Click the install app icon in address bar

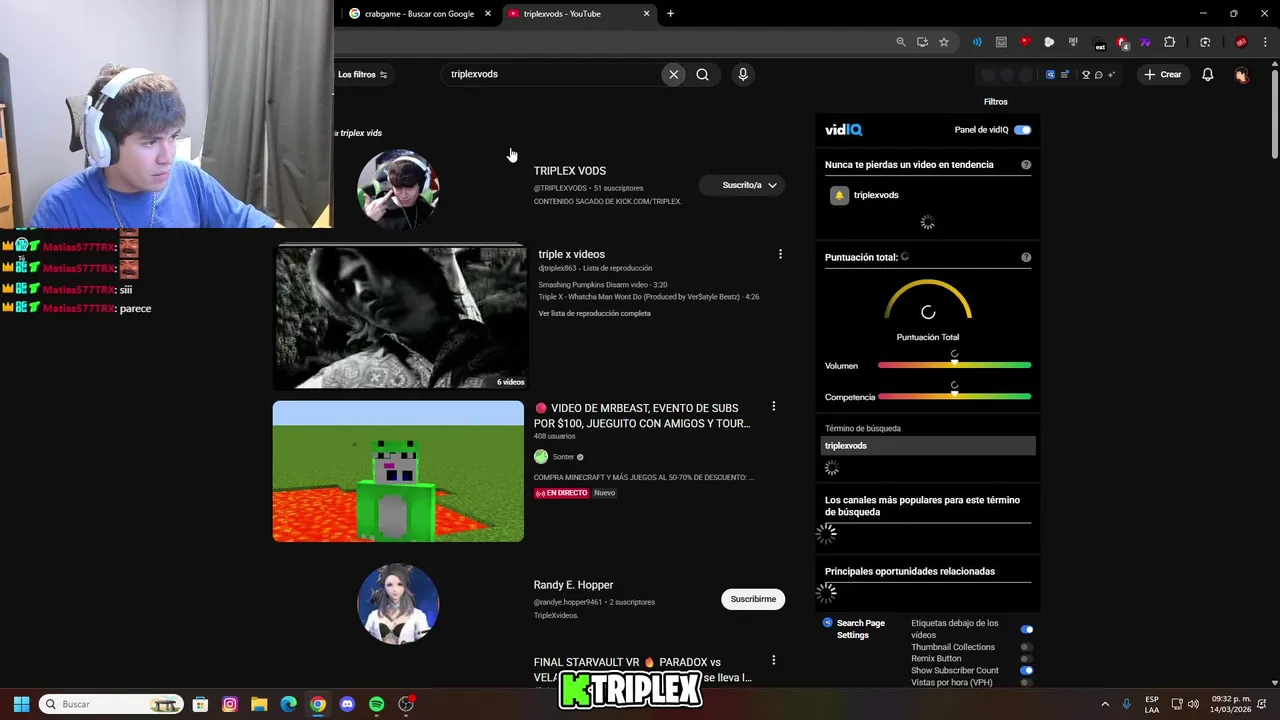point(922,42)
